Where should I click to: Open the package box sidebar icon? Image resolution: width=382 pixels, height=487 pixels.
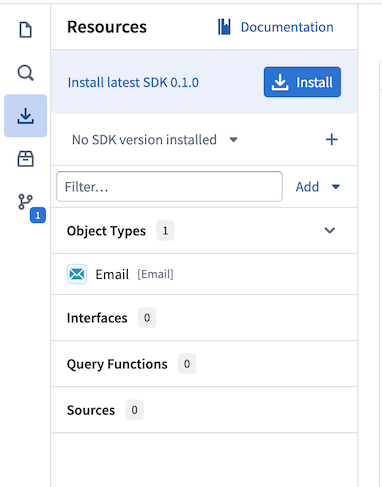coord(25,158)
